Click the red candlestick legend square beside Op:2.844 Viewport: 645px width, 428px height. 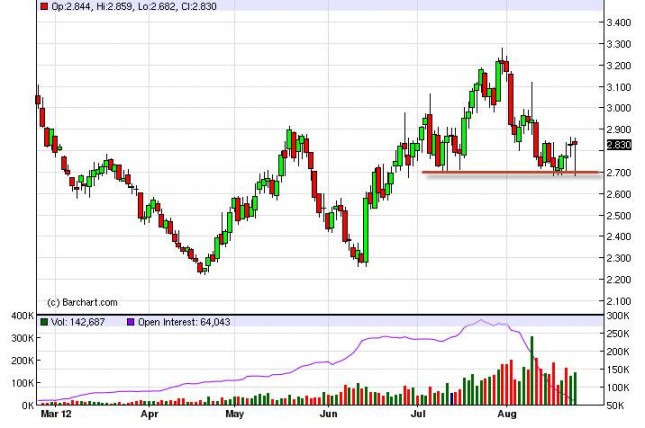click(44, 6)
